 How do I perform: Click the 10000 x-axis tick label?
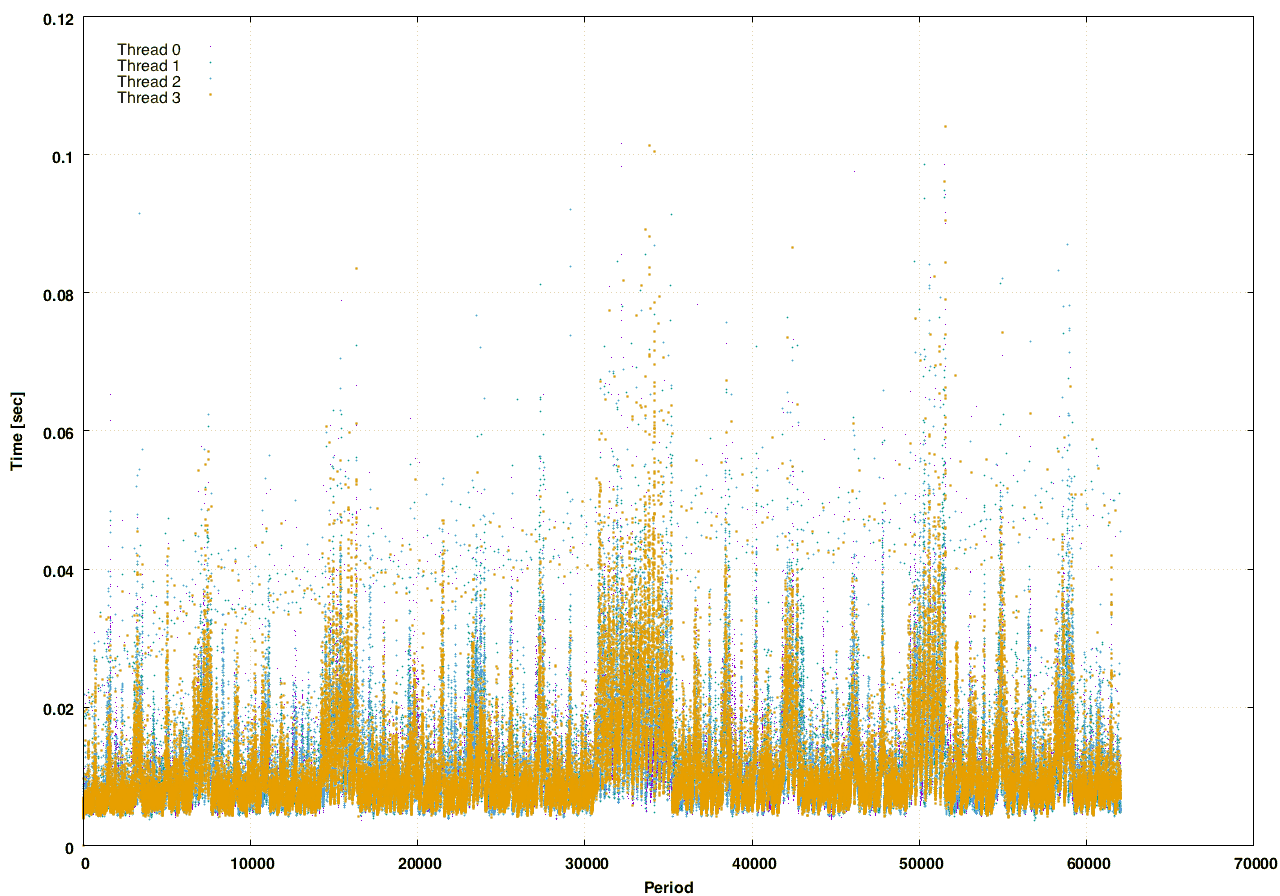250,864
